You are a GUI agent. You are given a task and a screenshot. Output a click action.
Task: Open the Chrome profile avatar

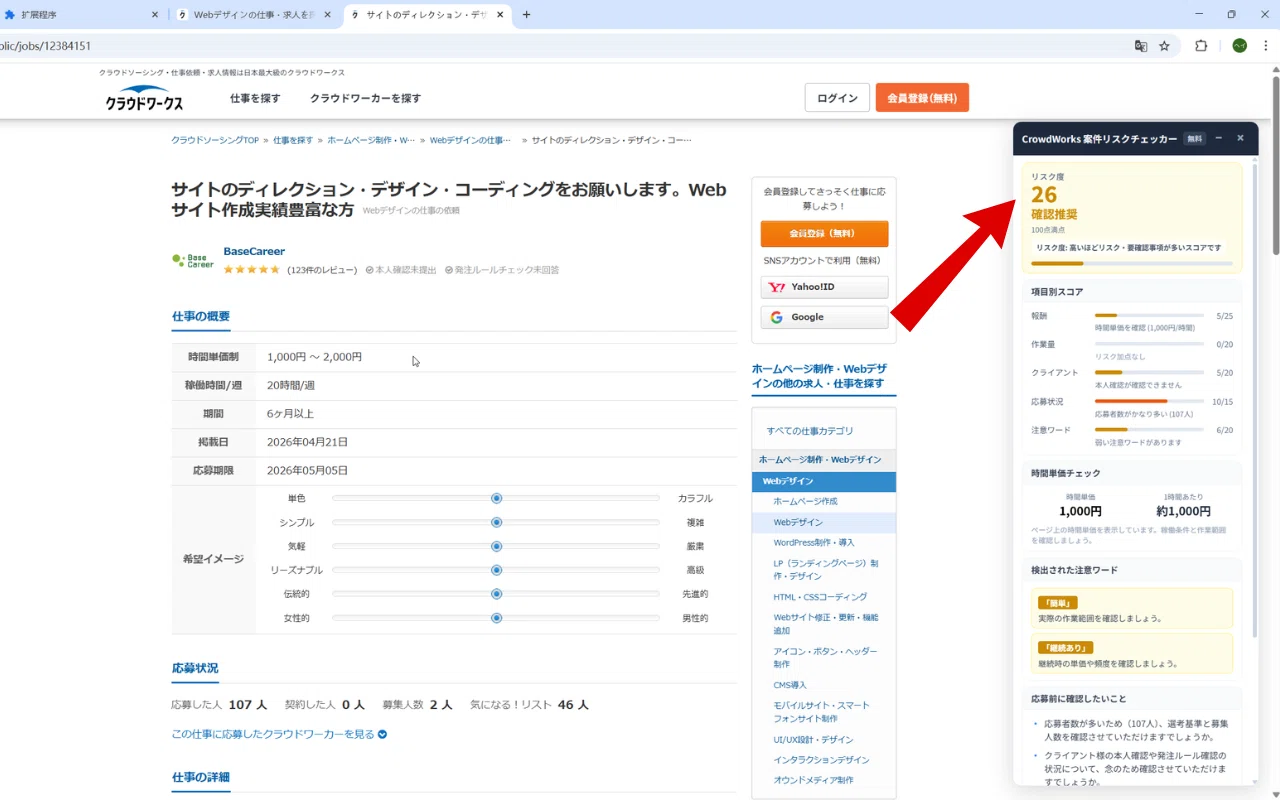[1240, 46]
